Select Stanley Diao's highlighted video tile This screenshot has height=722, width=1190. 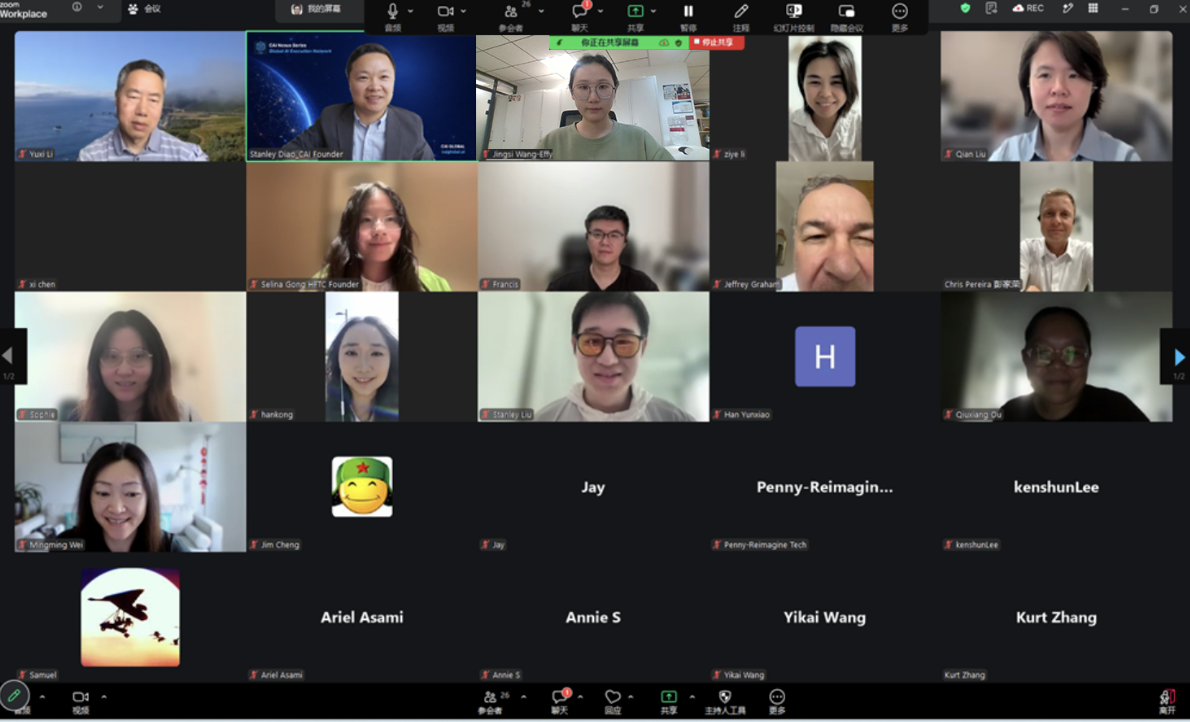point(361,96)
